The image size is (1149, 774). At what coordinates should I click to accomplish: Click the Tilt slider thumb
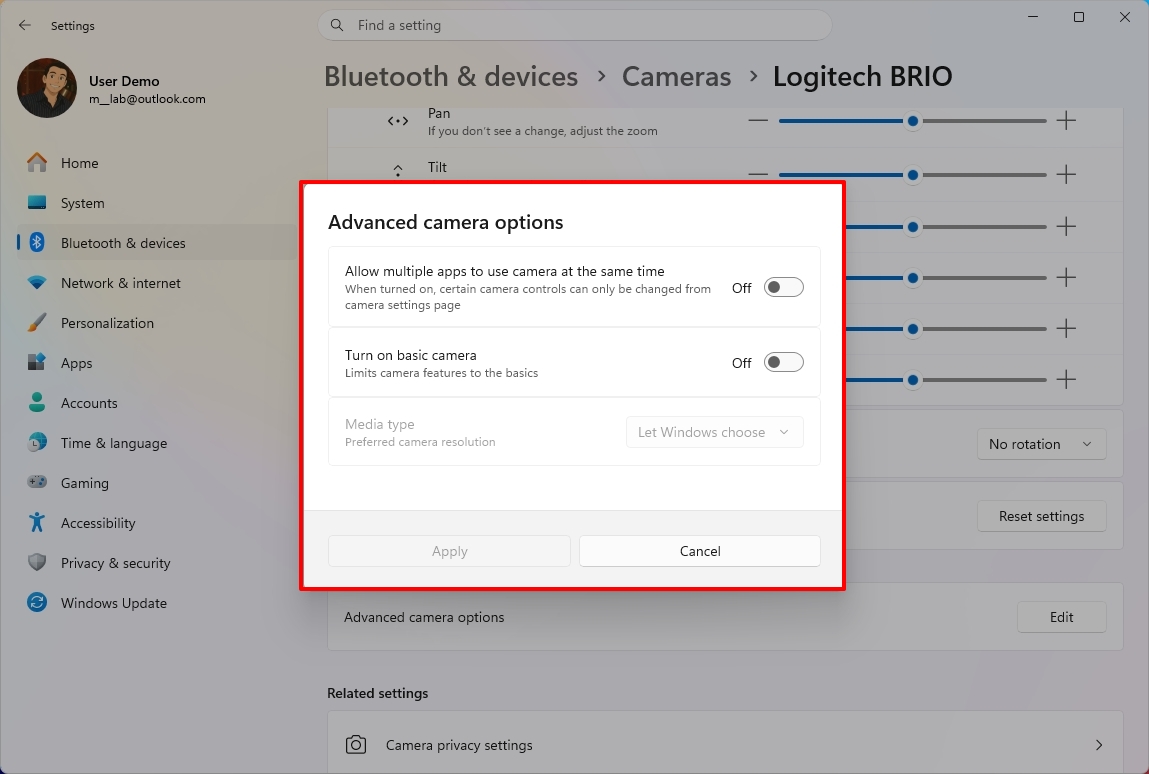tap(912, 174)
